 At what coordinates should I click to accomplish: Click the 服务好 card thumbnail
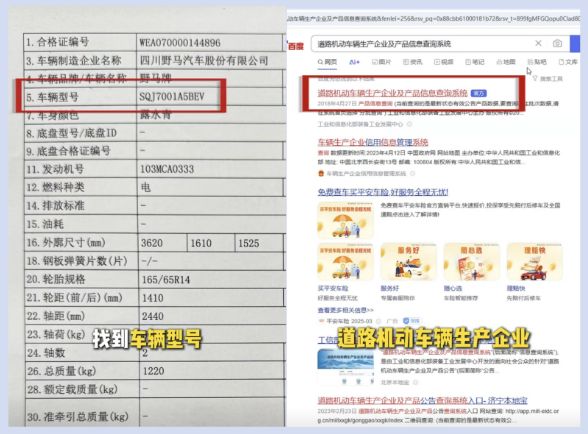[408, 262]
